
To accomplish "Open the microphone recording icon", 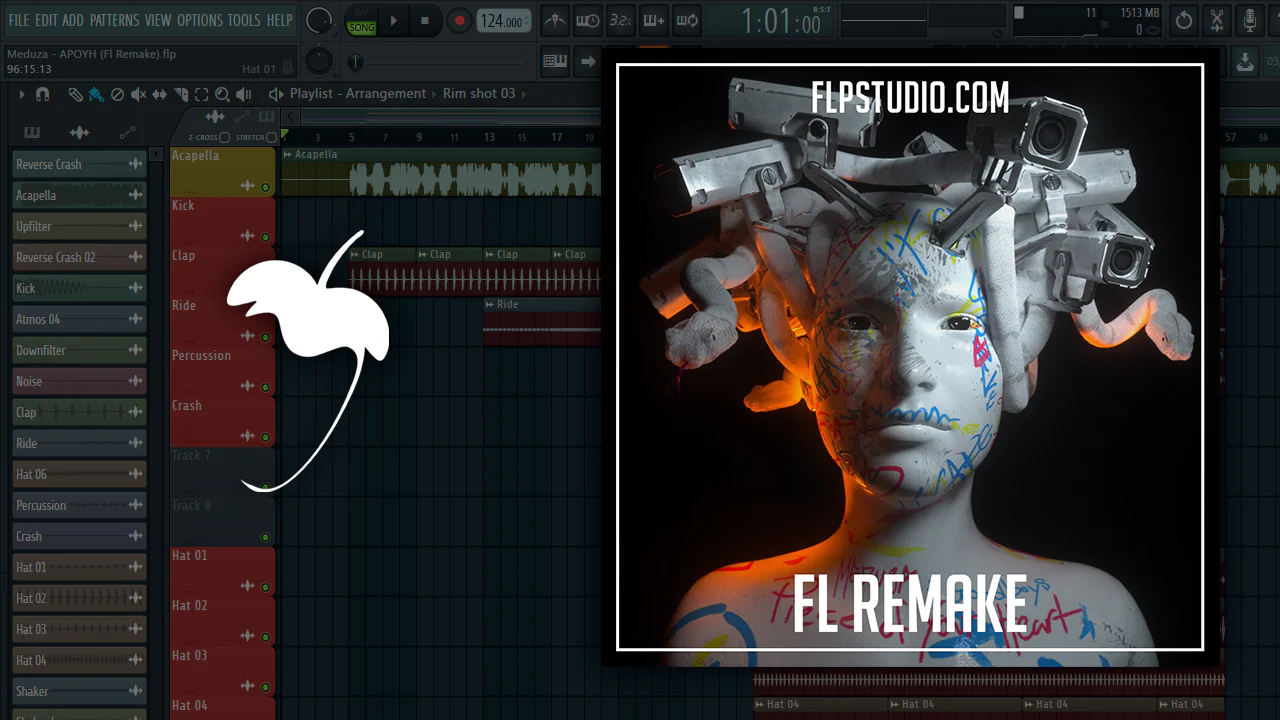I will [x=1249, y=20].
